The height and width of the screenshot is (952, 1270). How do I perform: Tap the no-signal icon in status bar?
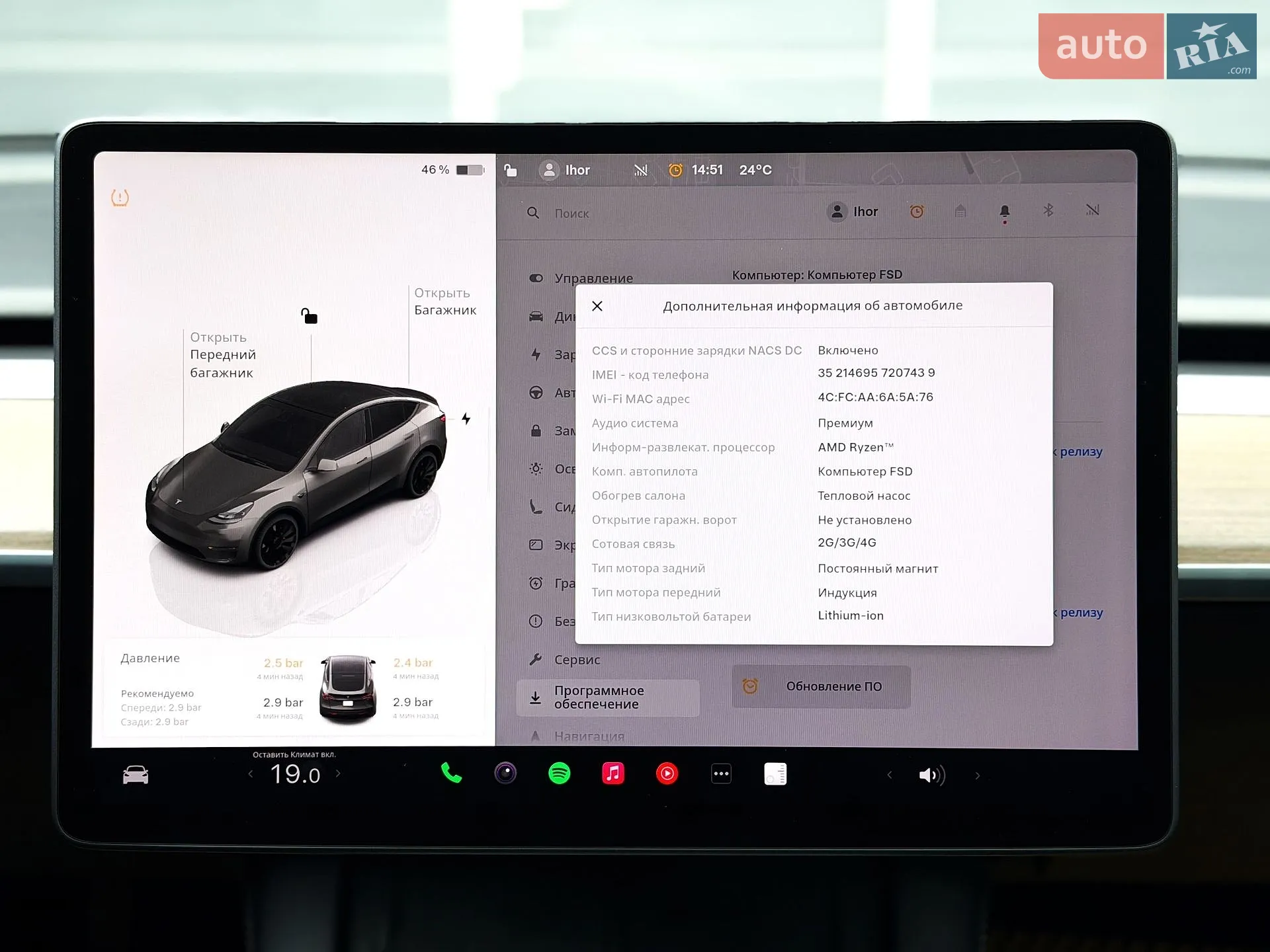[640, 170]
